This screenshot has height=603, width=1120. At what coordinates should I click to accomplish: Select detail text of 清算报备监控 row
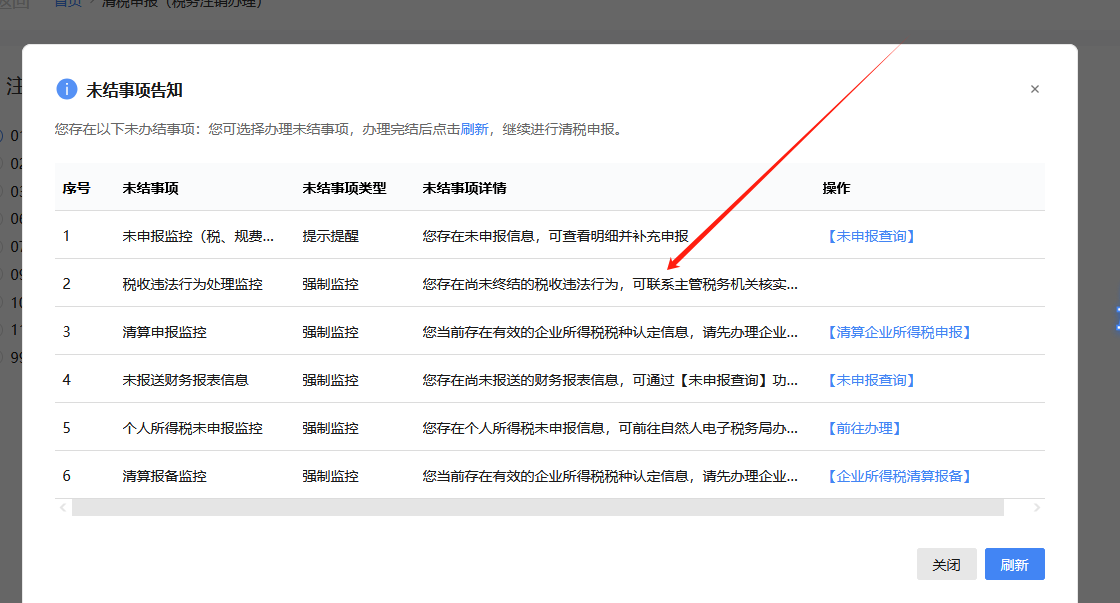coord(610,476)
